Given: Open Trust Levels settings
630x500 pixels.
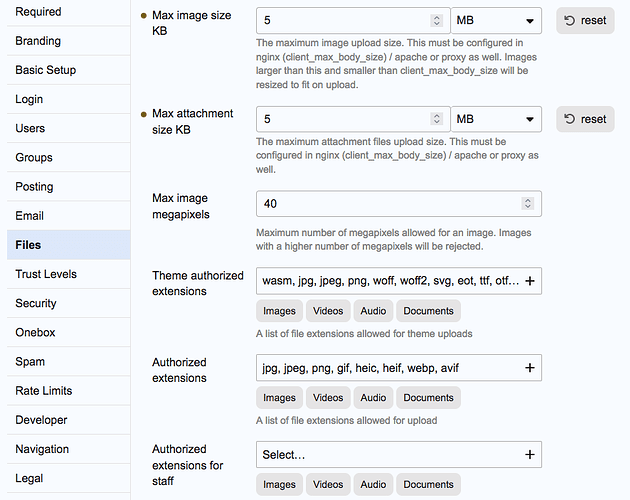Looking at the screenshot, I should pos(68,274).
